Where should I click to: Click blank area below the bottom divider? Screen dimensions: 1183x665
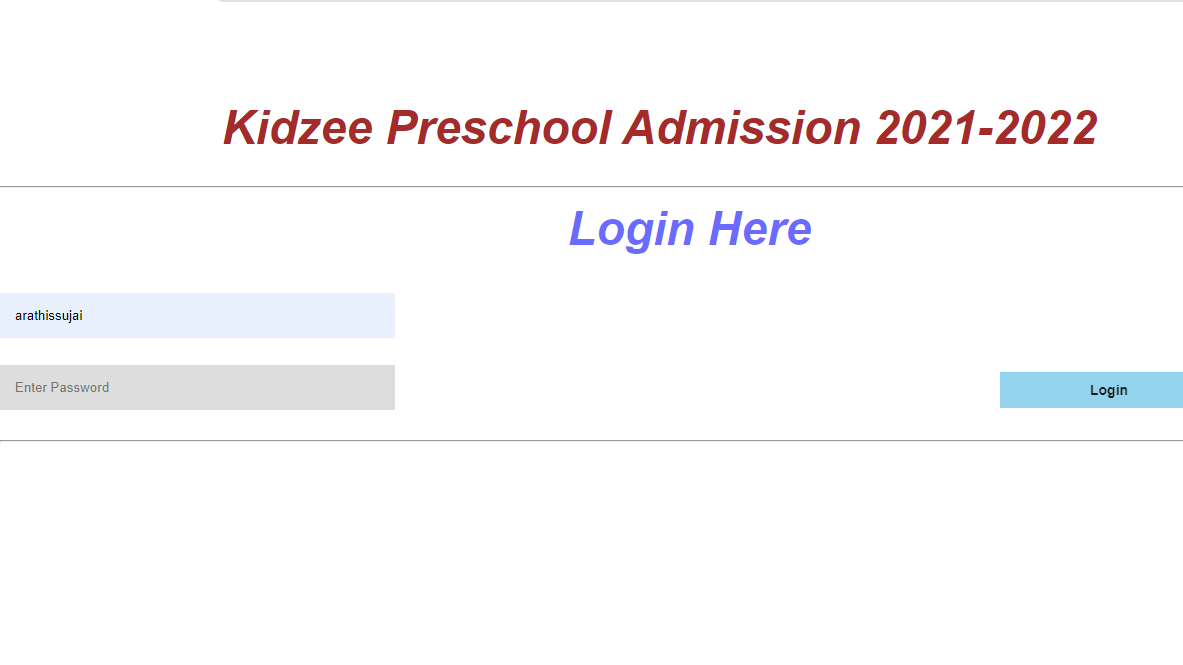pyautogui.click(x=592, y=551)
